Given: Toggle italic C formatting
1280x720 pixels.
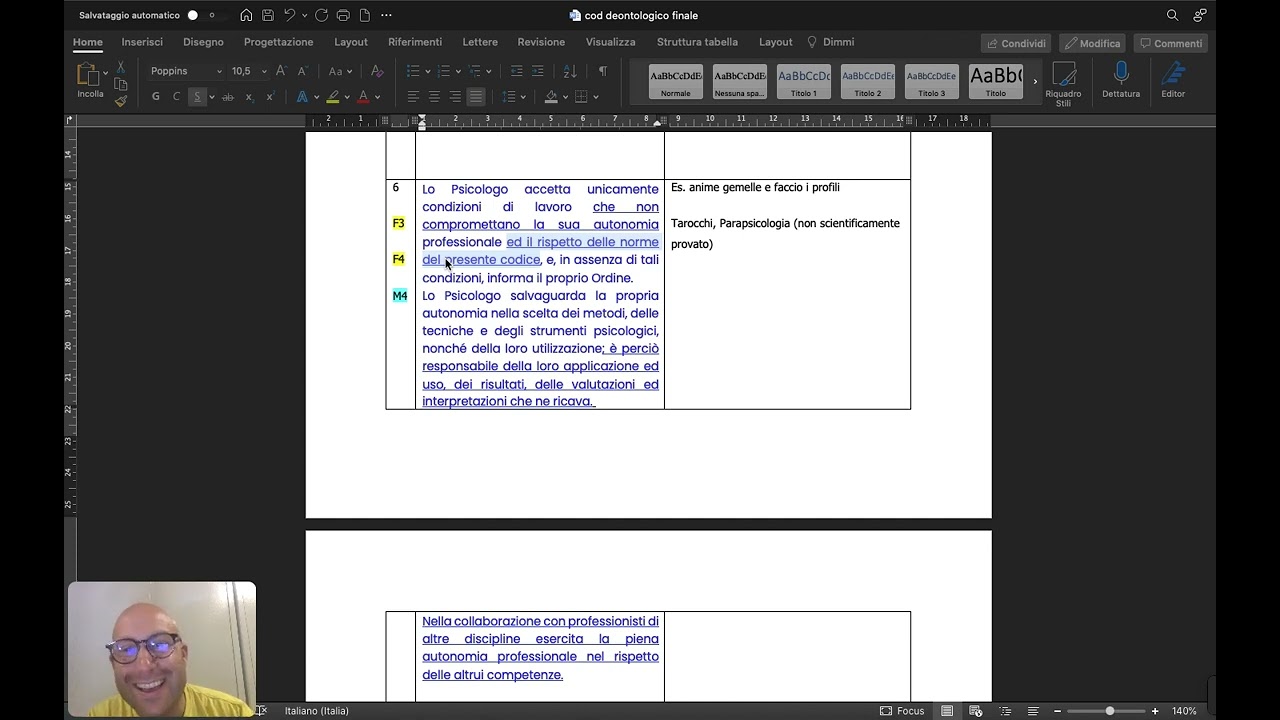Looking at the screenshot, I should [x=176, y=97].
